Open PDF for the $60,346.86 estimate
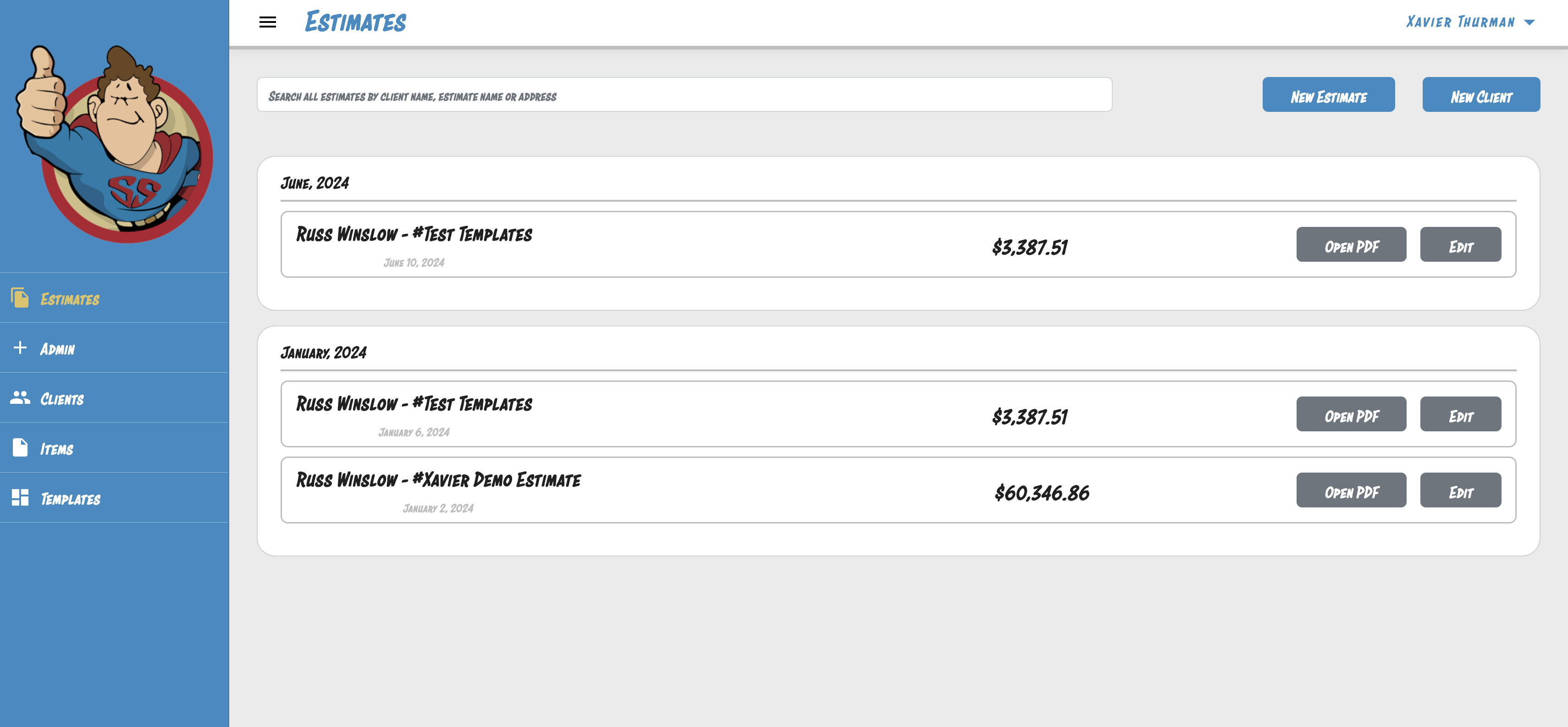This screenshot has width=1568, height=727. pos(1351,490)
